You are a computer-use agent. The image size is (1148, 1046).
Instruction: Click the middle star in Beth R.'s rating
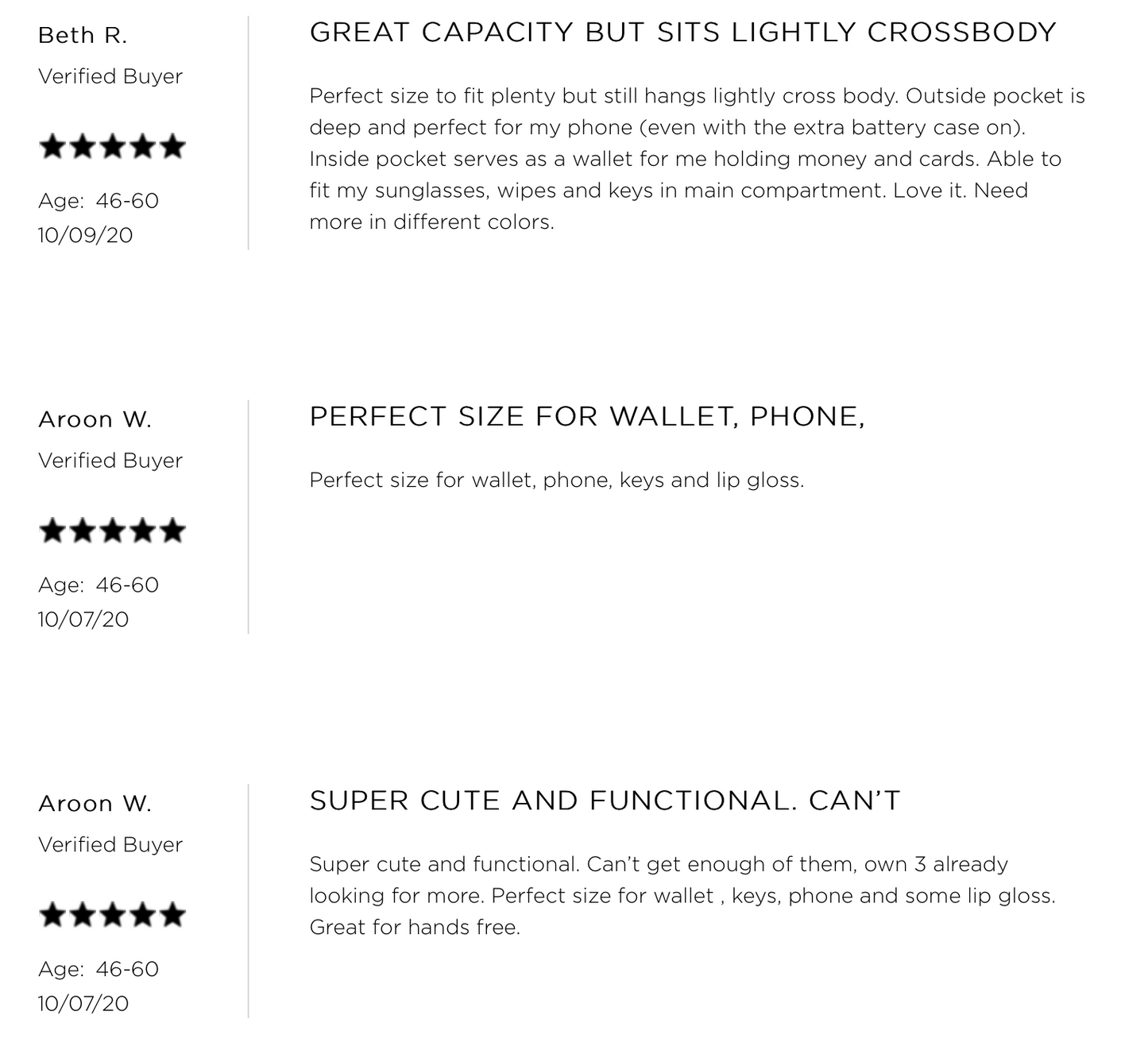(x=112, y=147)
